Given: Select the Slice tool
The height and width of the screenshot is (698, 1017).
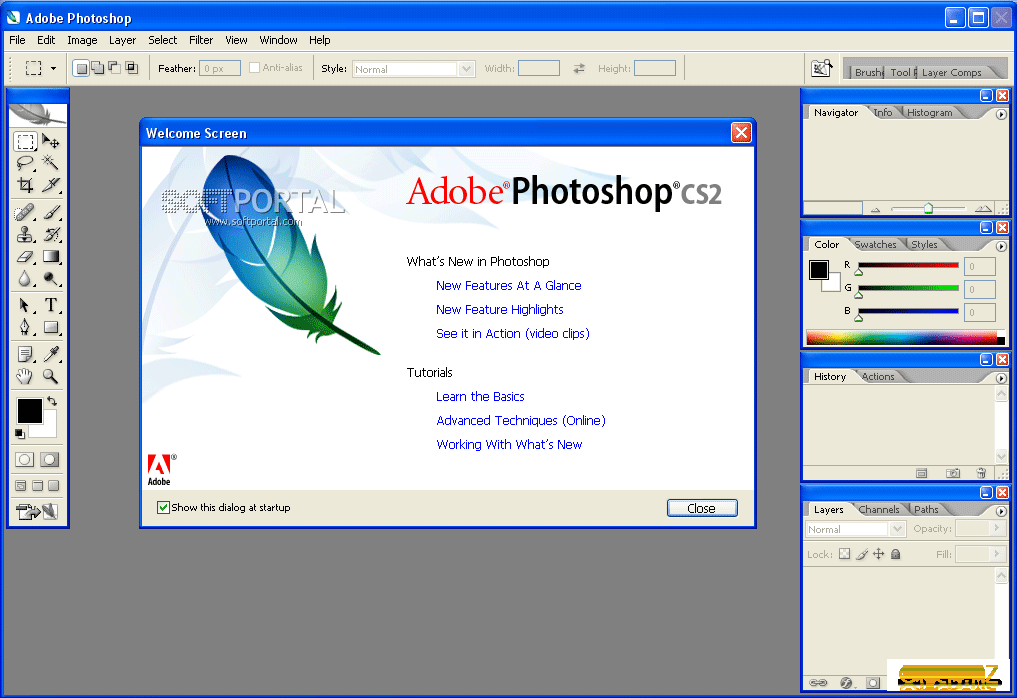Looking at the screenshot, I should click(51, 185).
